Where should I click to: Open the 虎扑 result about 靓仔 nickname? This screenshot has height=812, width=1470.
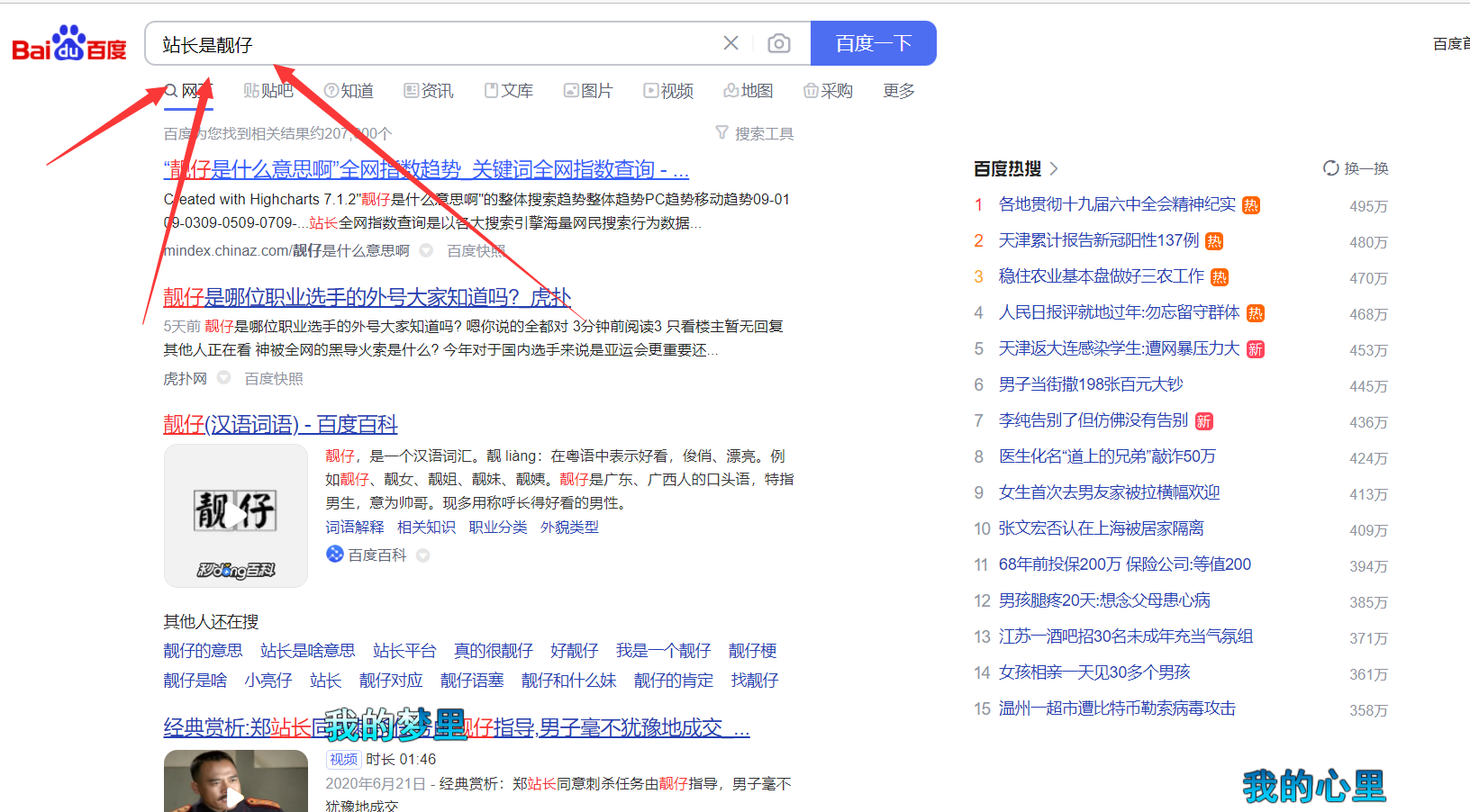[x=367, y=297]
